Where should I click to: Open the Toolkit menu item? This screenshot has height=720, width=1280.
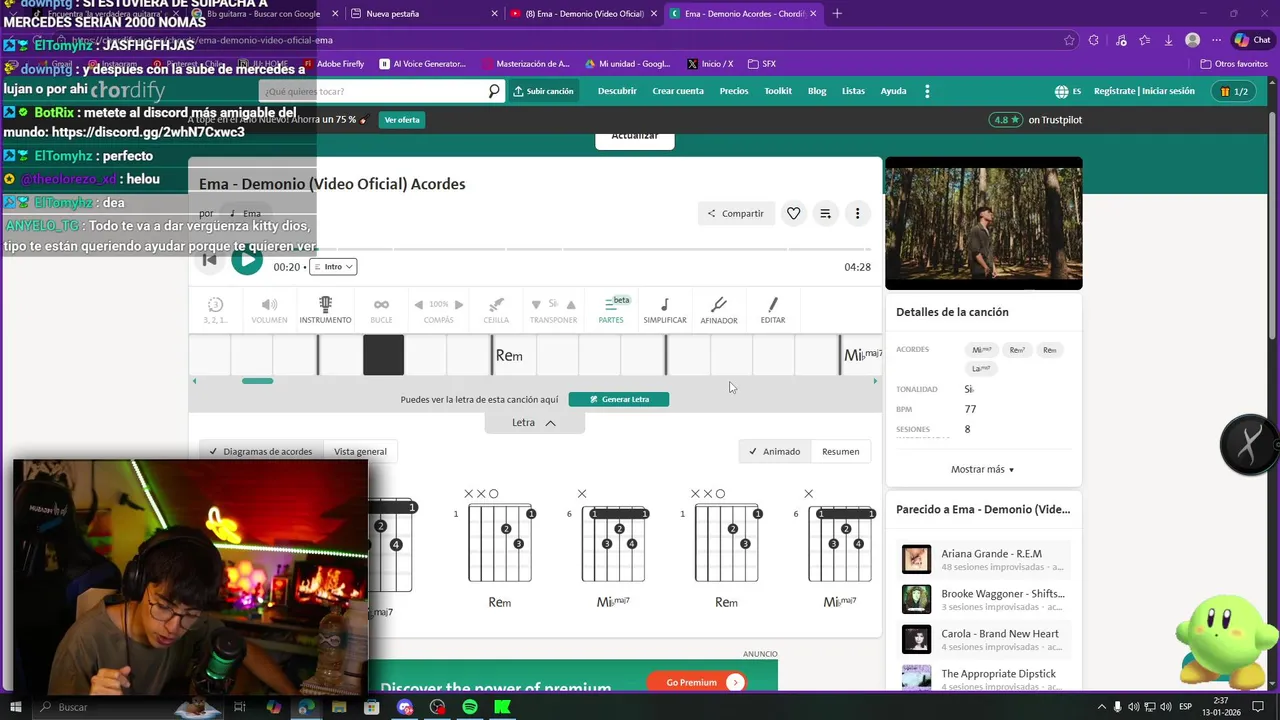point(778,91)
